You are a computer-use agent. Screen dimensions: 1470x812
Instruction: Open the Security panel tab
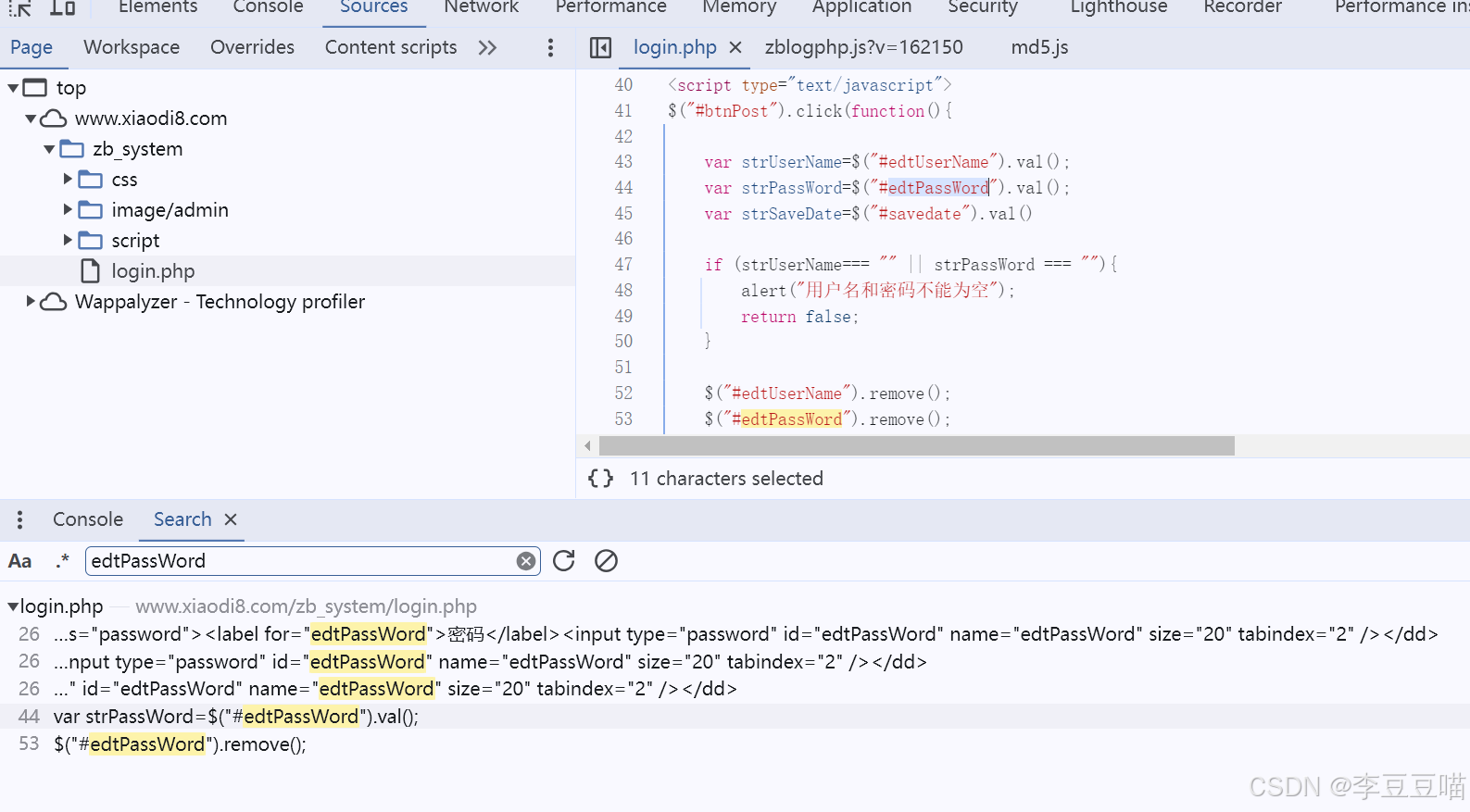(x=982, y=7)
